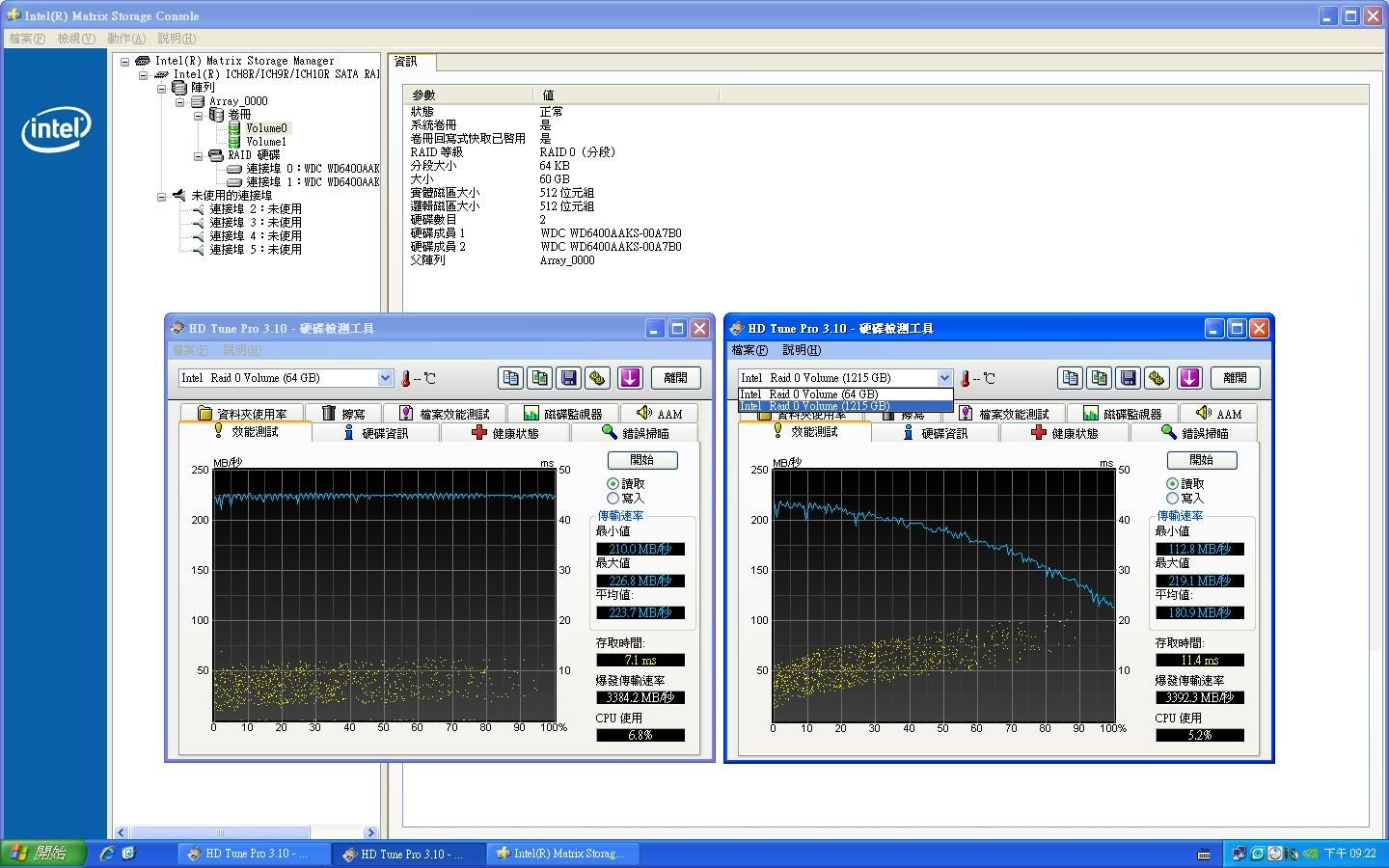
Task: Collapse Intel Matrix Storage Manager root node
Action: pos(124,61)
